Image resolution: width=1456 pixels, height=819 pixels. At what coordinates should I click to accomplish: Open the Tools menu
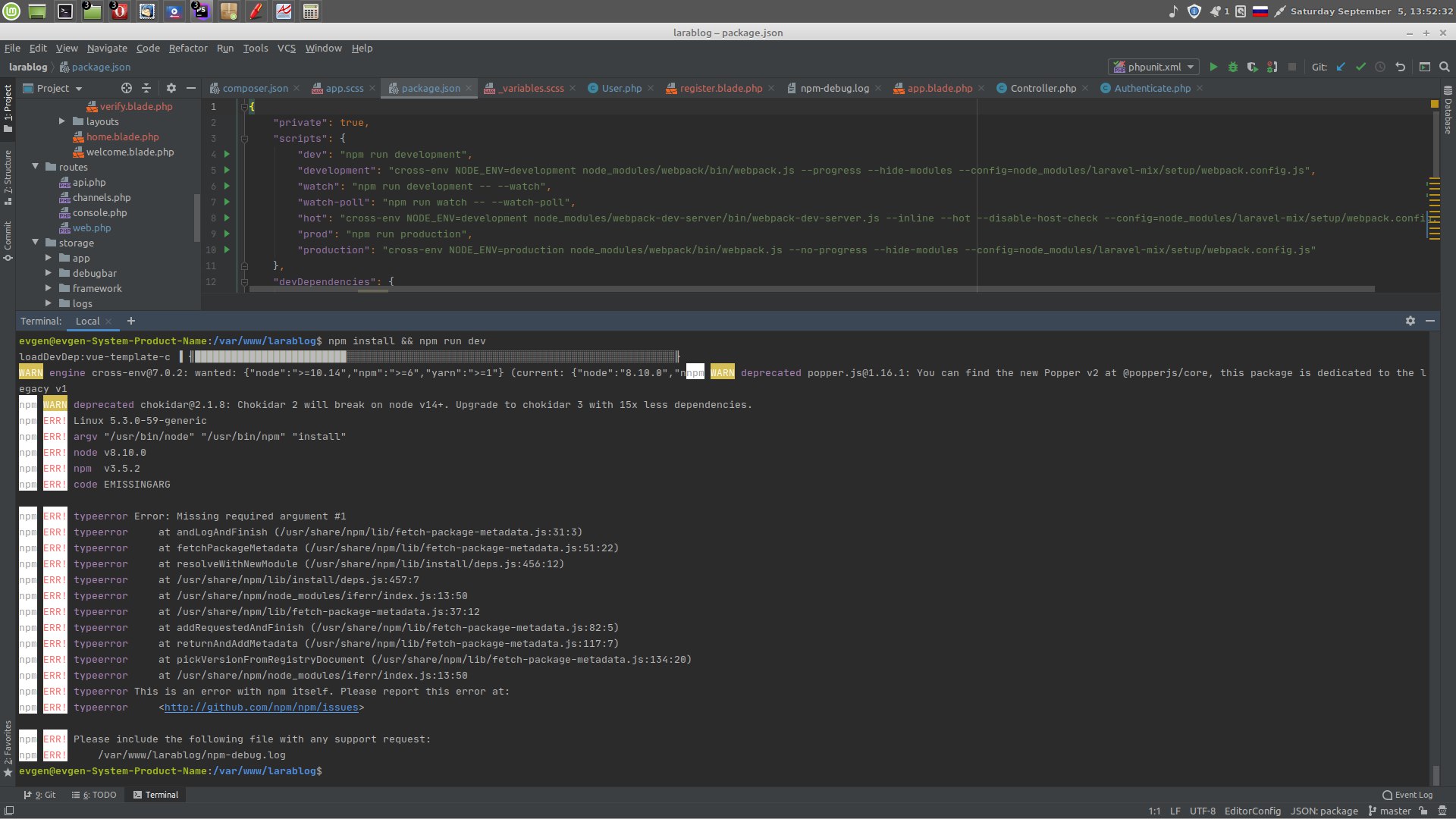256,48
